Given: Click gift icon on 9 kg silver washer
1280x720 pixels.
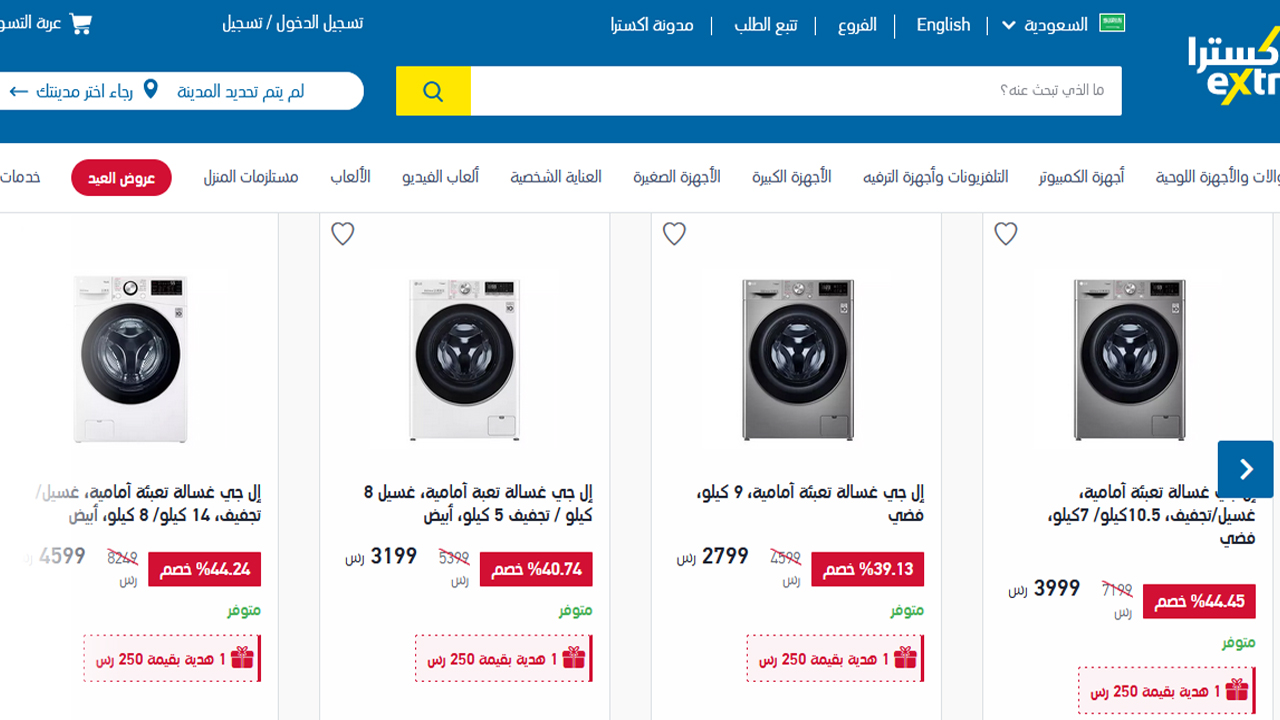Looking at the screenshot, I should 905,658.
